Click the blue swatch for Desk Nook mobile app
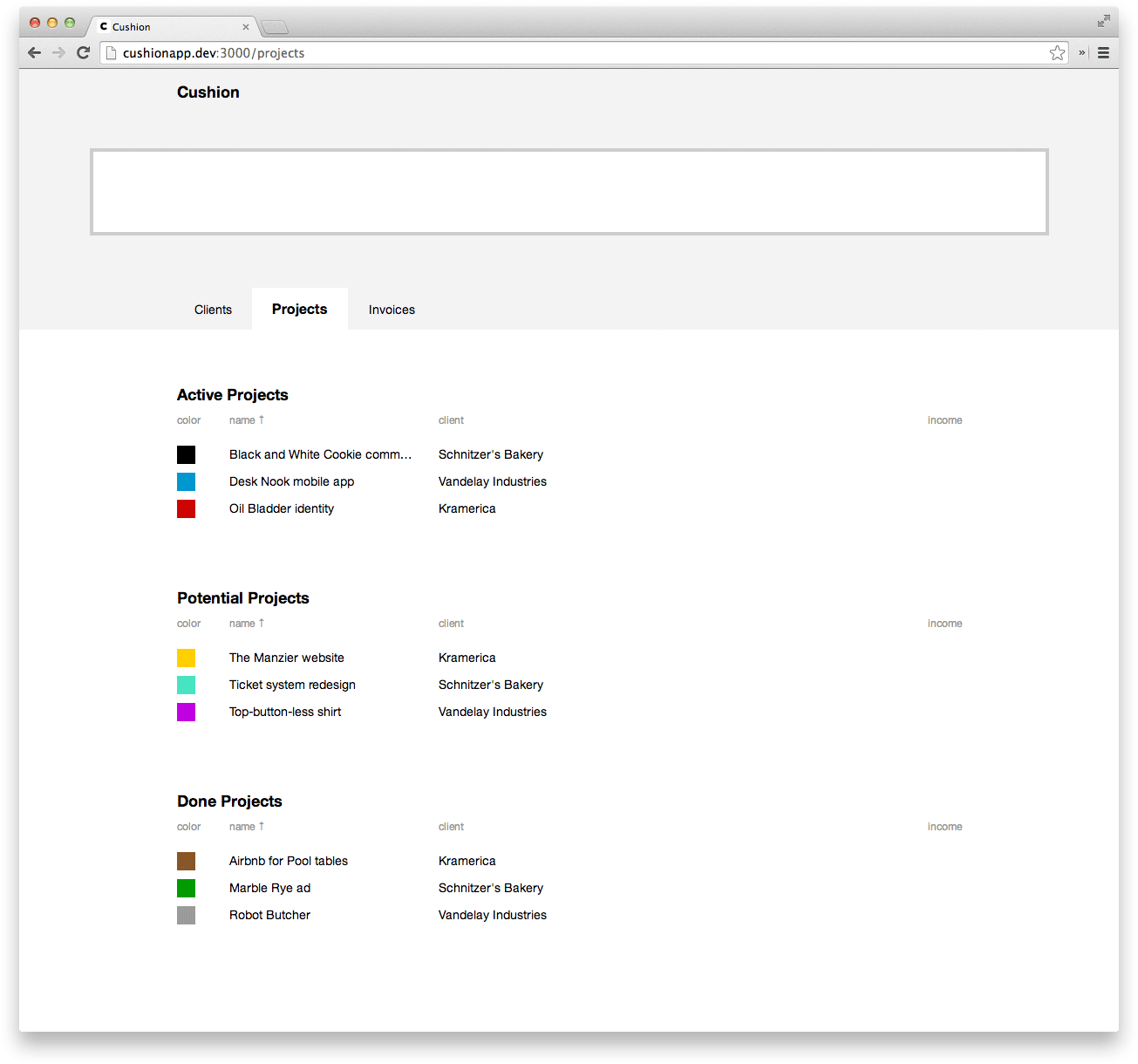 pyautogui.click(x=187, y=481)
